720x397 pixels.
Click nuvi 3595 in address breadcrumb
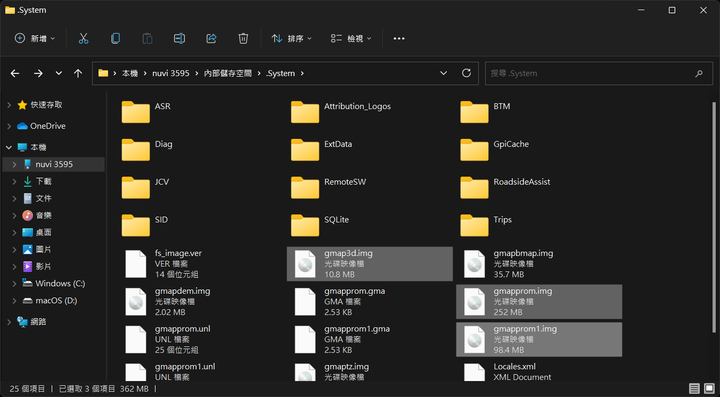tap(171, 73)
